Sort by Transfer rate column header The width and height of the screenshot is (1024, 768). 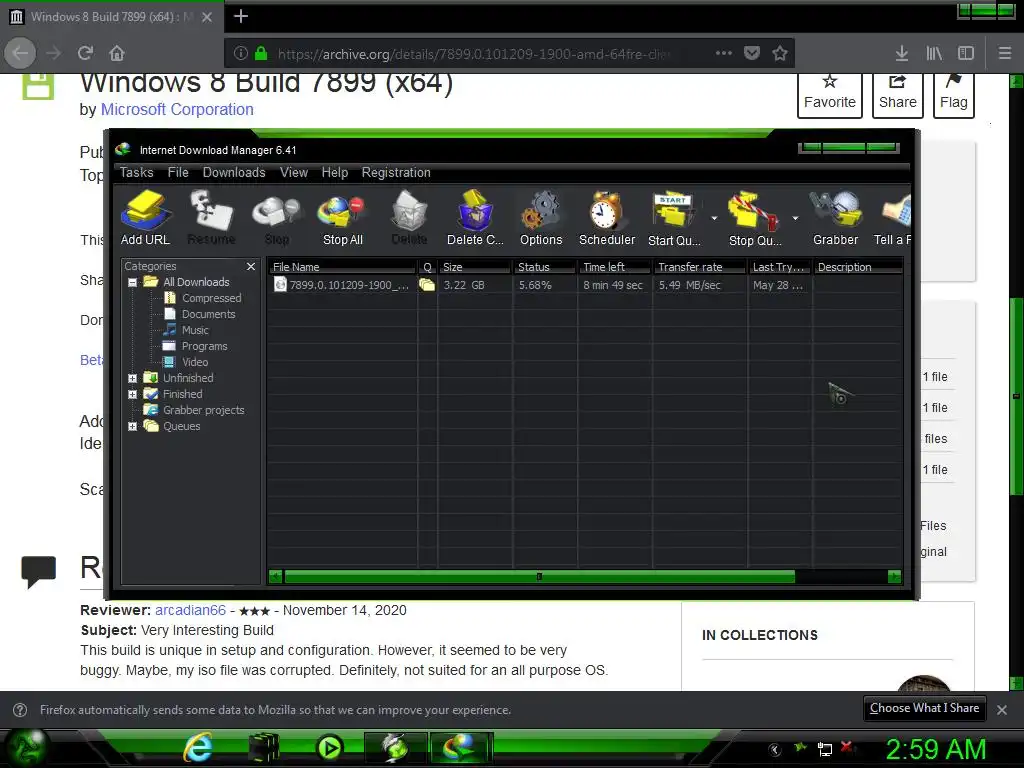(x=699, y=267)
